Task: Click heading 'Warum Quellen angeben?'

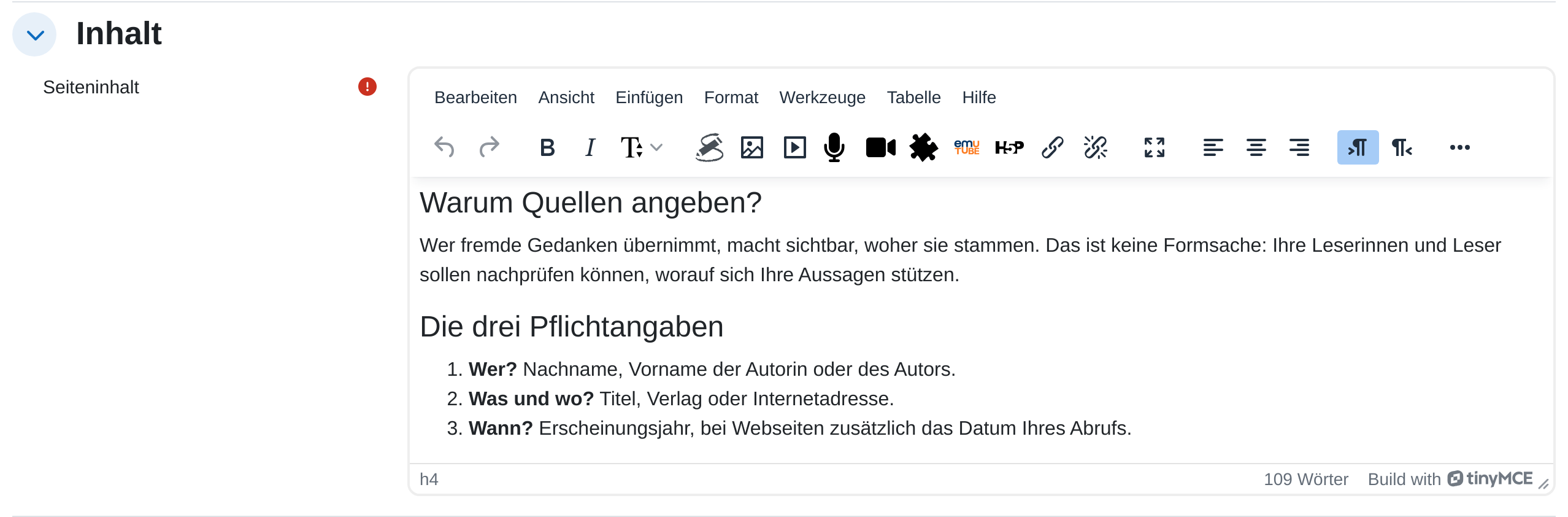Action: point(590,203)
